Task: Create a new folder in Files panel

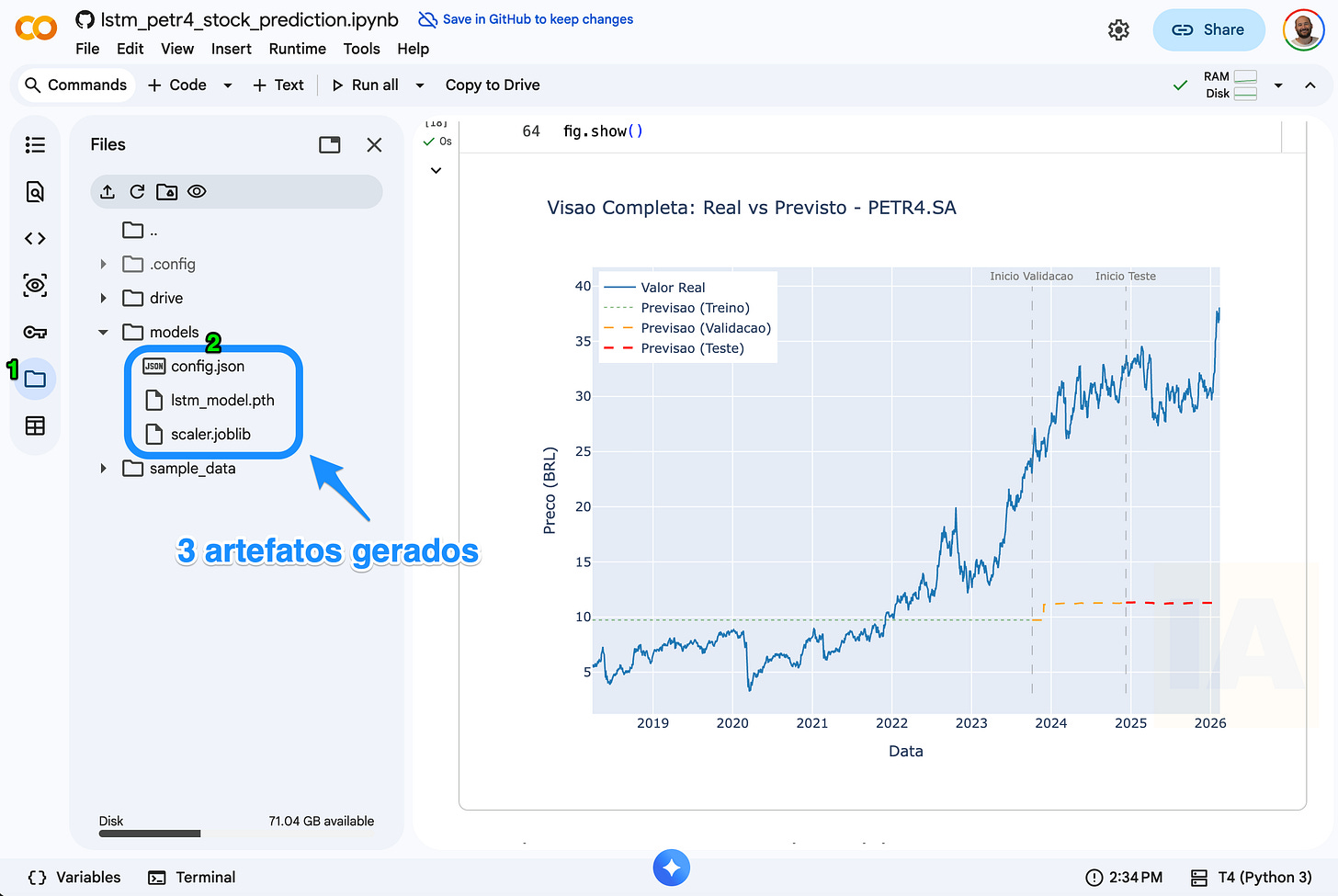Action: [x=166, y=191]
